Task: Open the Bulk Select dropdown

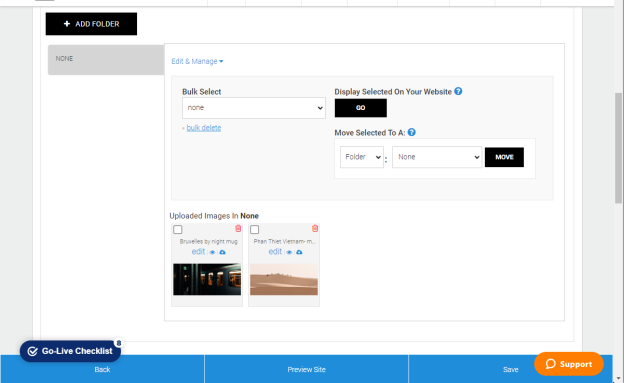Action: coord(254,108)
